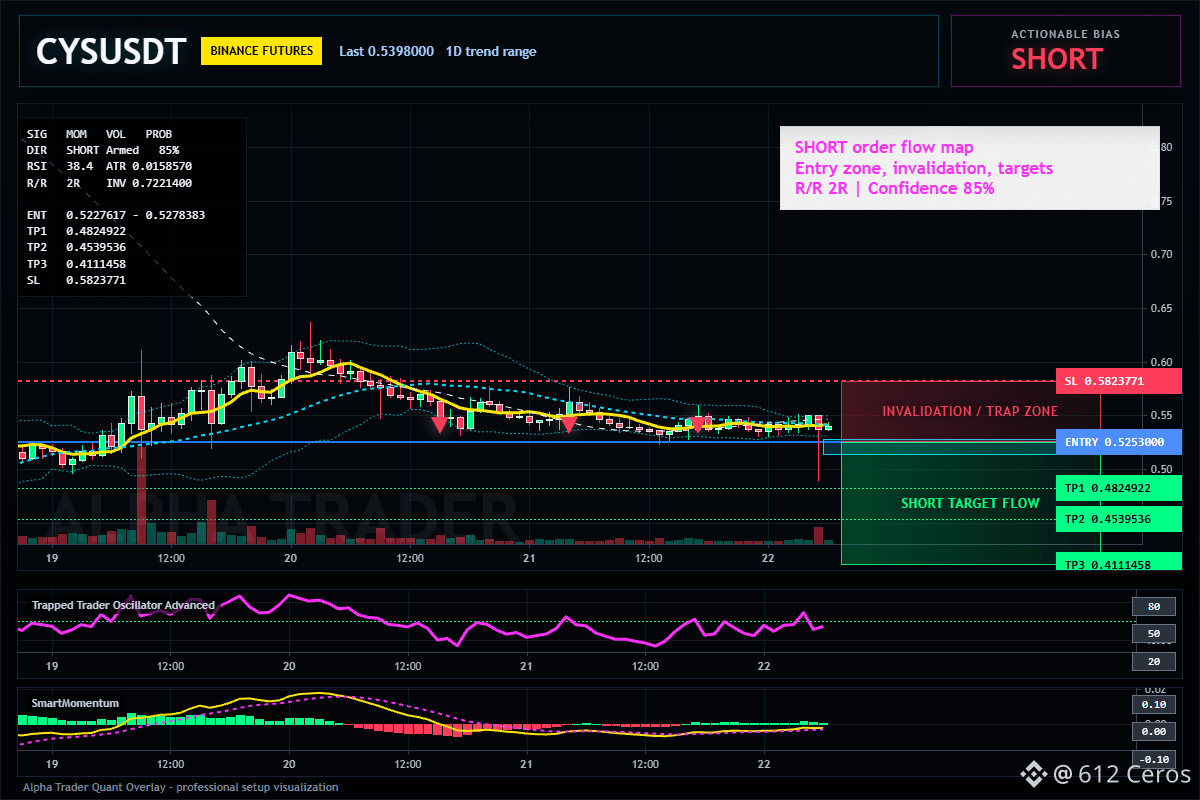Image resolution: width=1200 pixels, height=800 pixels.
Task: Click the leftmost red down-arrow sell signal
Action: tap(439, 424)
